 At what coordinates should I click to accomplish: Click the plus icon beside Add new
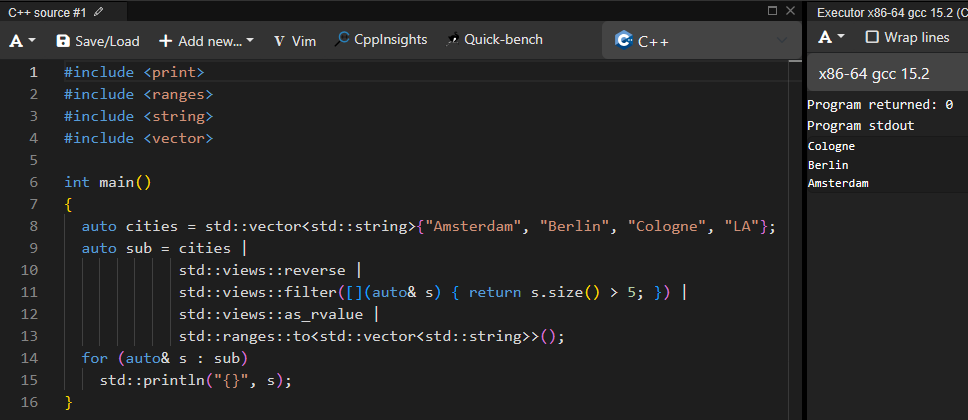165,41
